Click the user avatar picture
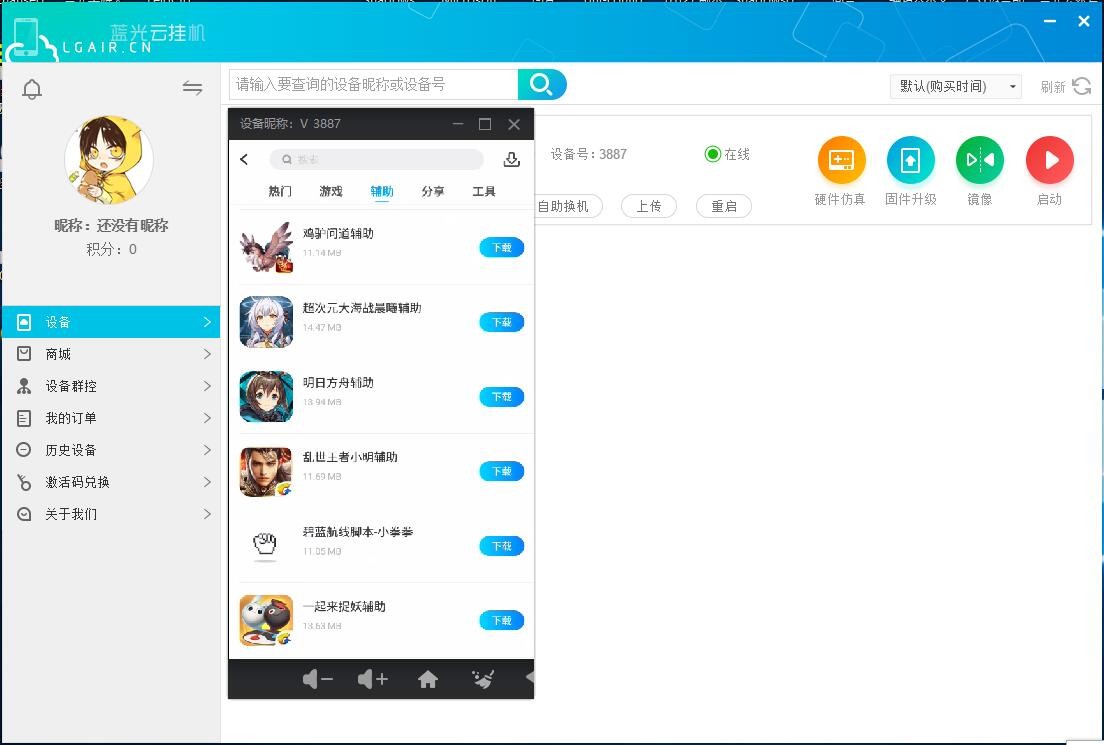 [x=109, y=160]
